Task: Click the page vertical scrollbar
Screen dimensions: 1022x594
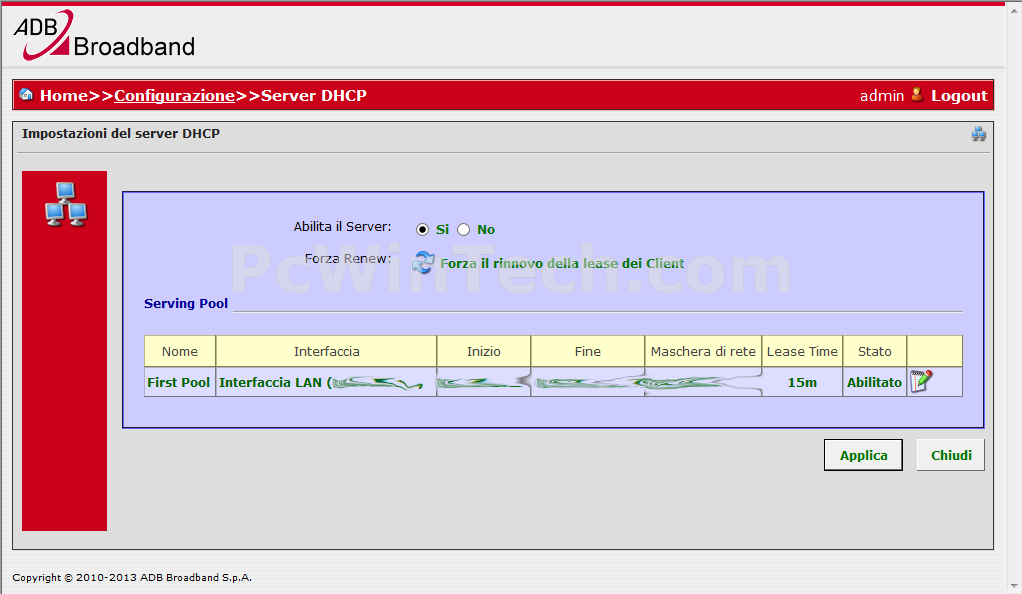Action: point(1014,297)
